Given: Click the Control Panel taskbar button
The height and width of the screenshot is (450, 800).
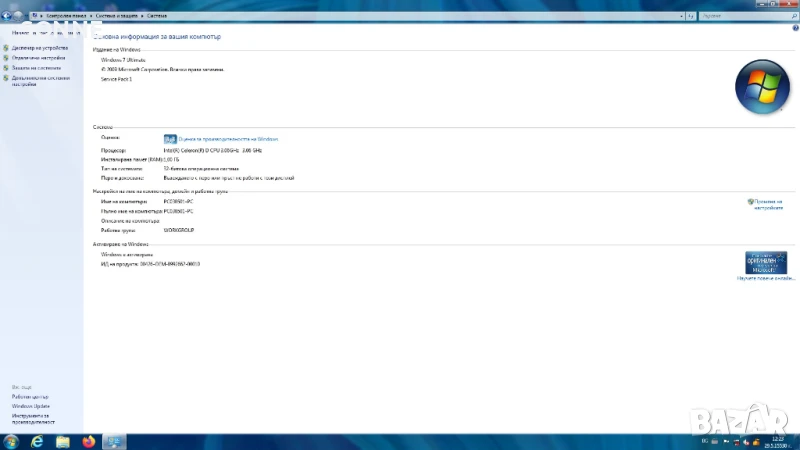Looking at the screenshot, I should pyautogui.click(x=115, y=441).
